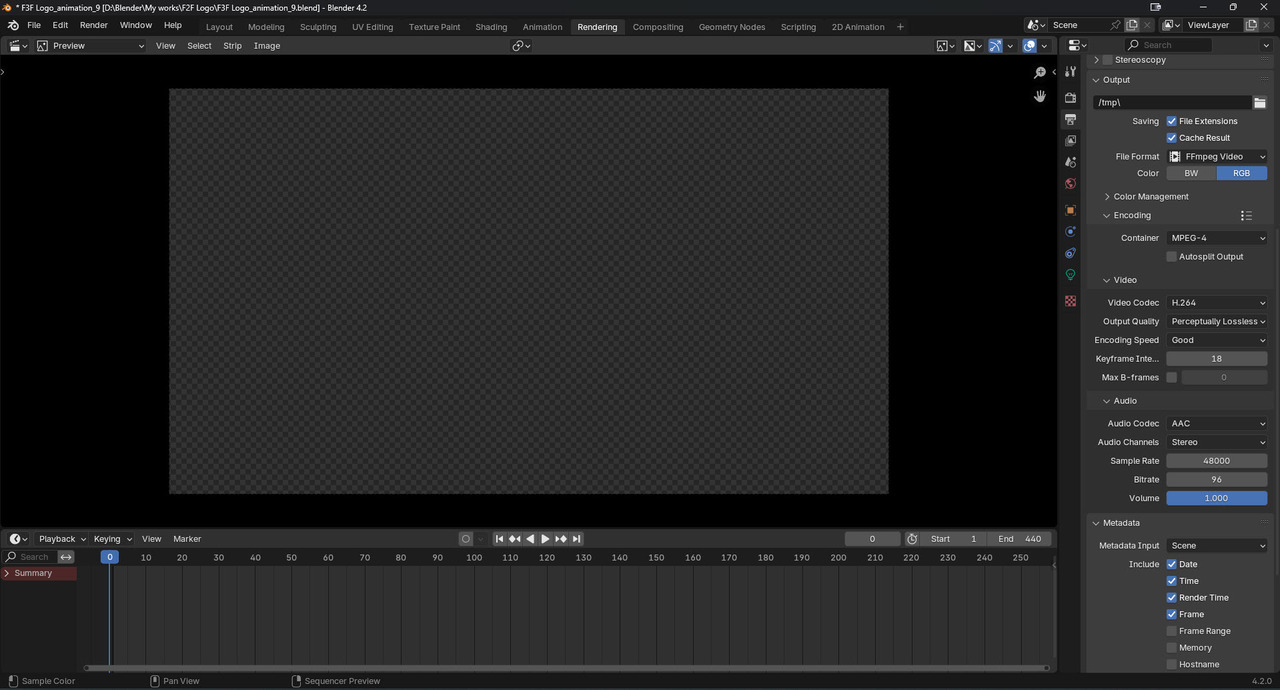This screenshot has width=1280, height=690.
Task: Open the Playback popover button
Action: pyautogui.click(x=62, y=539)
